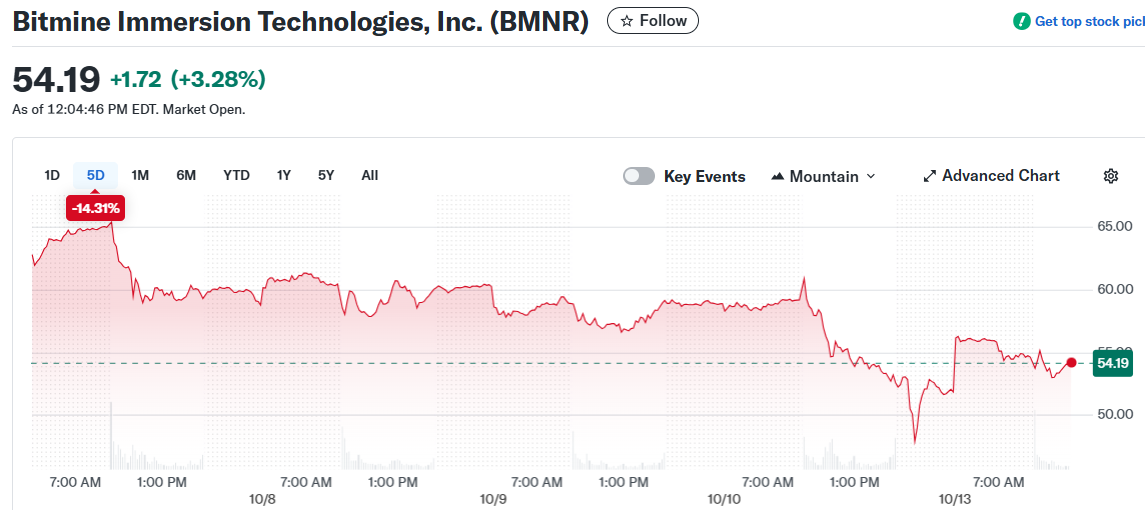The height and width of the screenshot is (510, 1145).
Task: Select the 5D time range
Action: click(96, 175)
